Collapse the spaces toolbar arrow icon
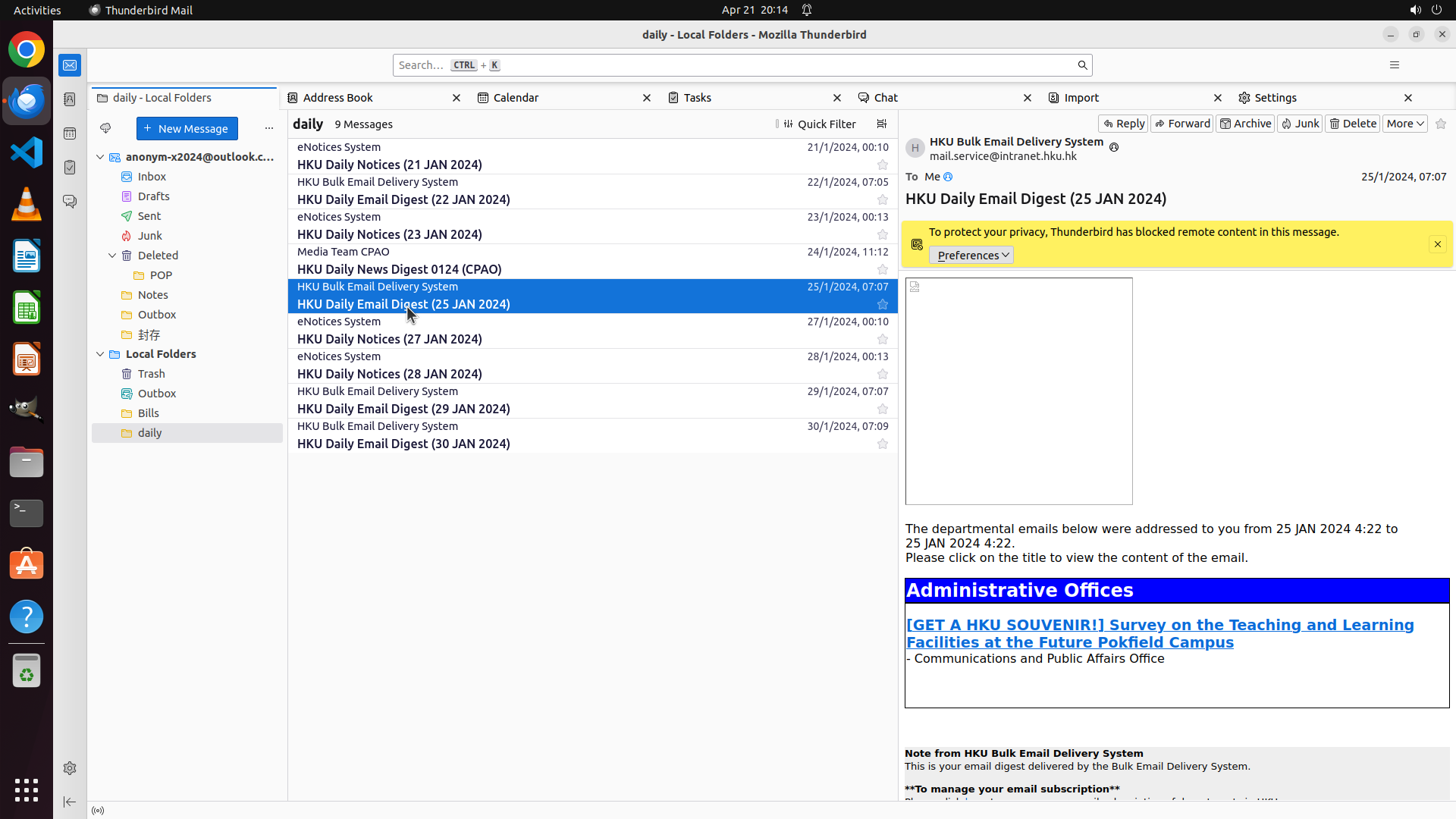The height and width of the screenshot is (819, 1456). pos(70,802)
